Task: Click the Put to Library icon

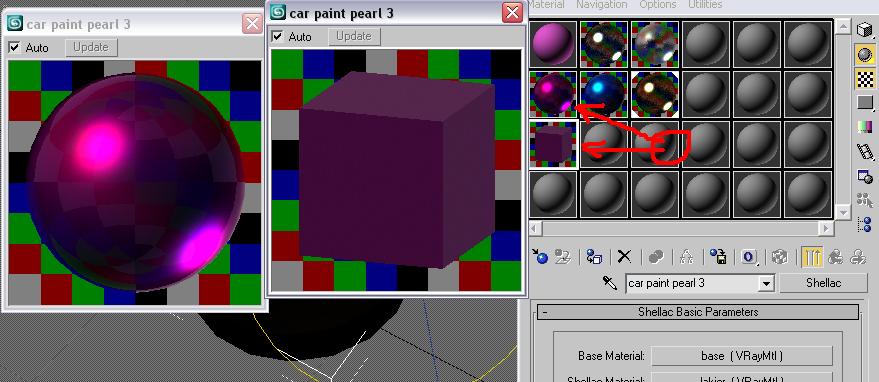Action: (x=718, y=257)
